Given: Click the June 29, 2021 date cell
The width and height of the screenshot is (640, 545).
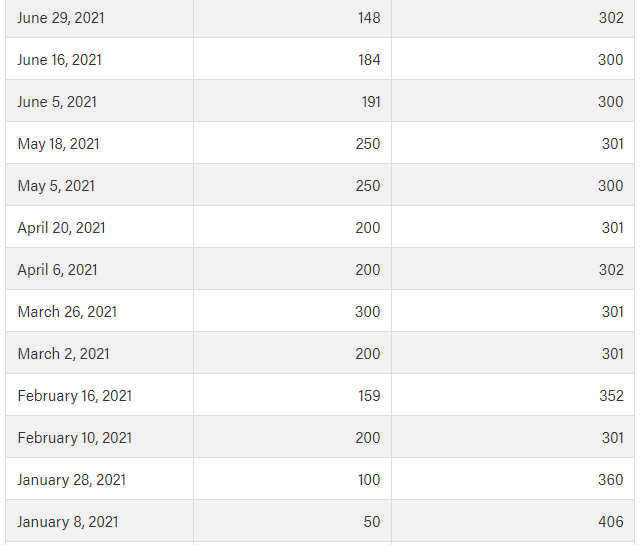Looking at the screenshot, I should tap(61, 18).
